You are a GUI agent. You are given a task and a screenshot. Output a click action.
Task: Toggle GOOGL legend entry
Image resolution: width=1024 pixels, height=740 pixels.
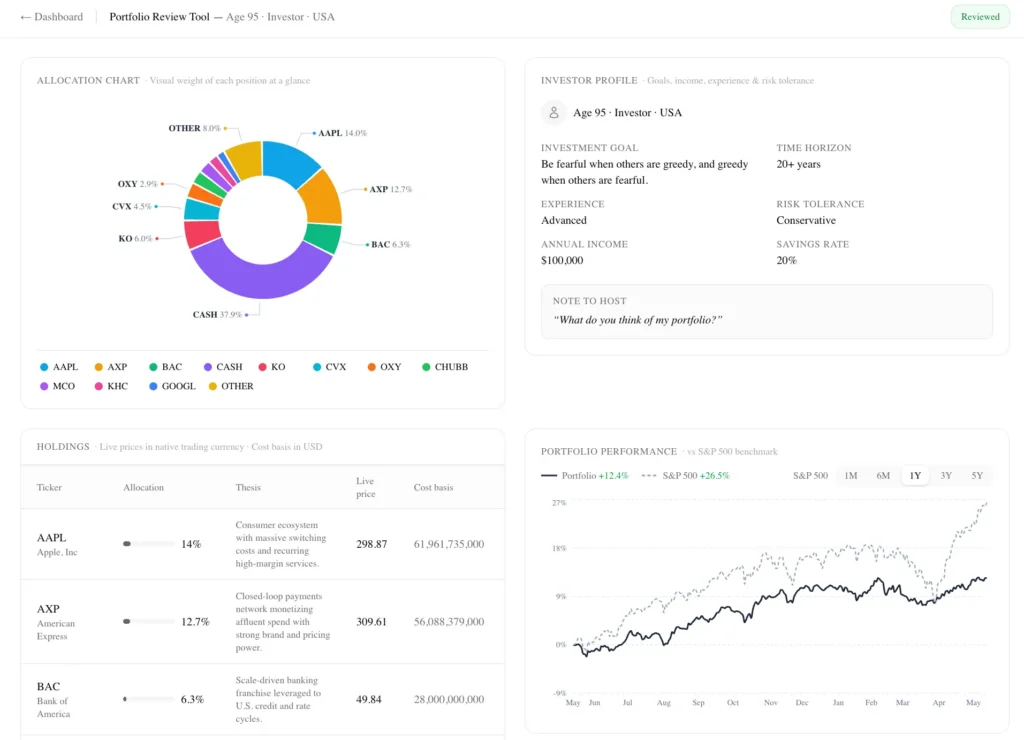172,386
